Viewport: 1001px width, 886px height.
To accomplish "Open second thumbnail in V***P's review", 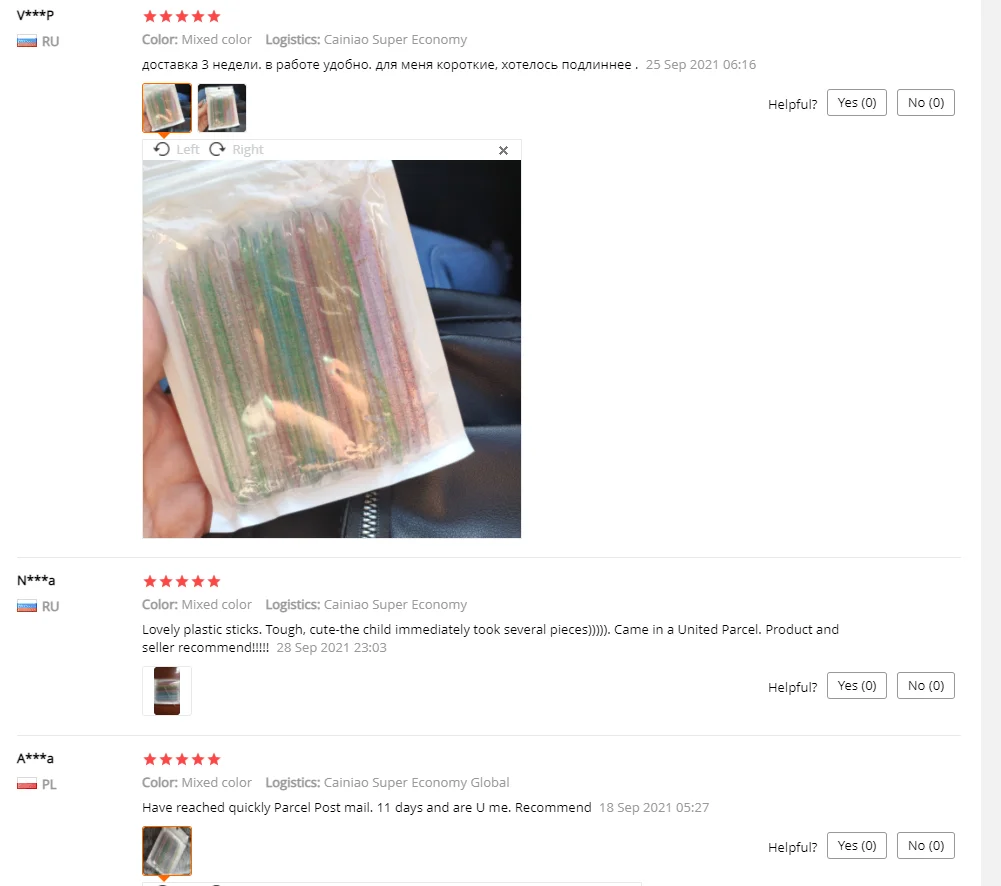I will 222,108.
